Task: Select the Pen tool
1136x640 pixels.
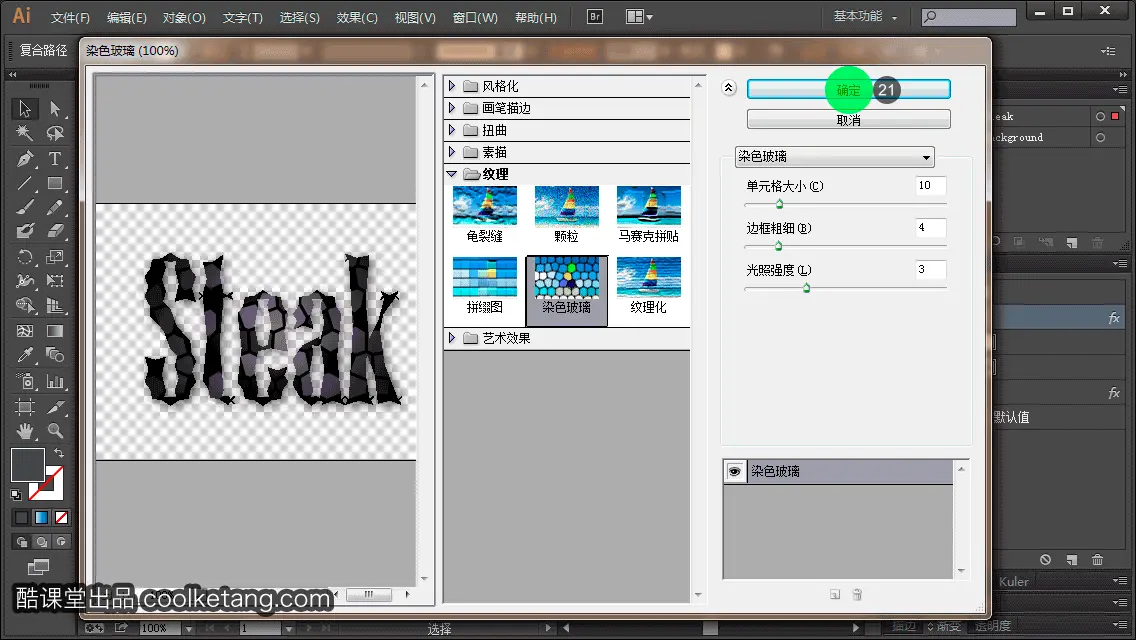Action: coord(25,158)
